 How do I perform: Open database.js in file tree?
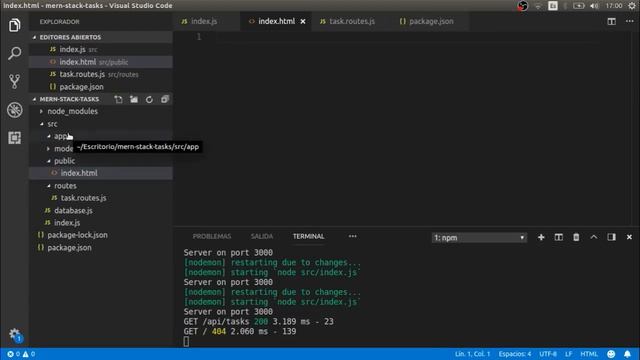(x=100, y=211)
